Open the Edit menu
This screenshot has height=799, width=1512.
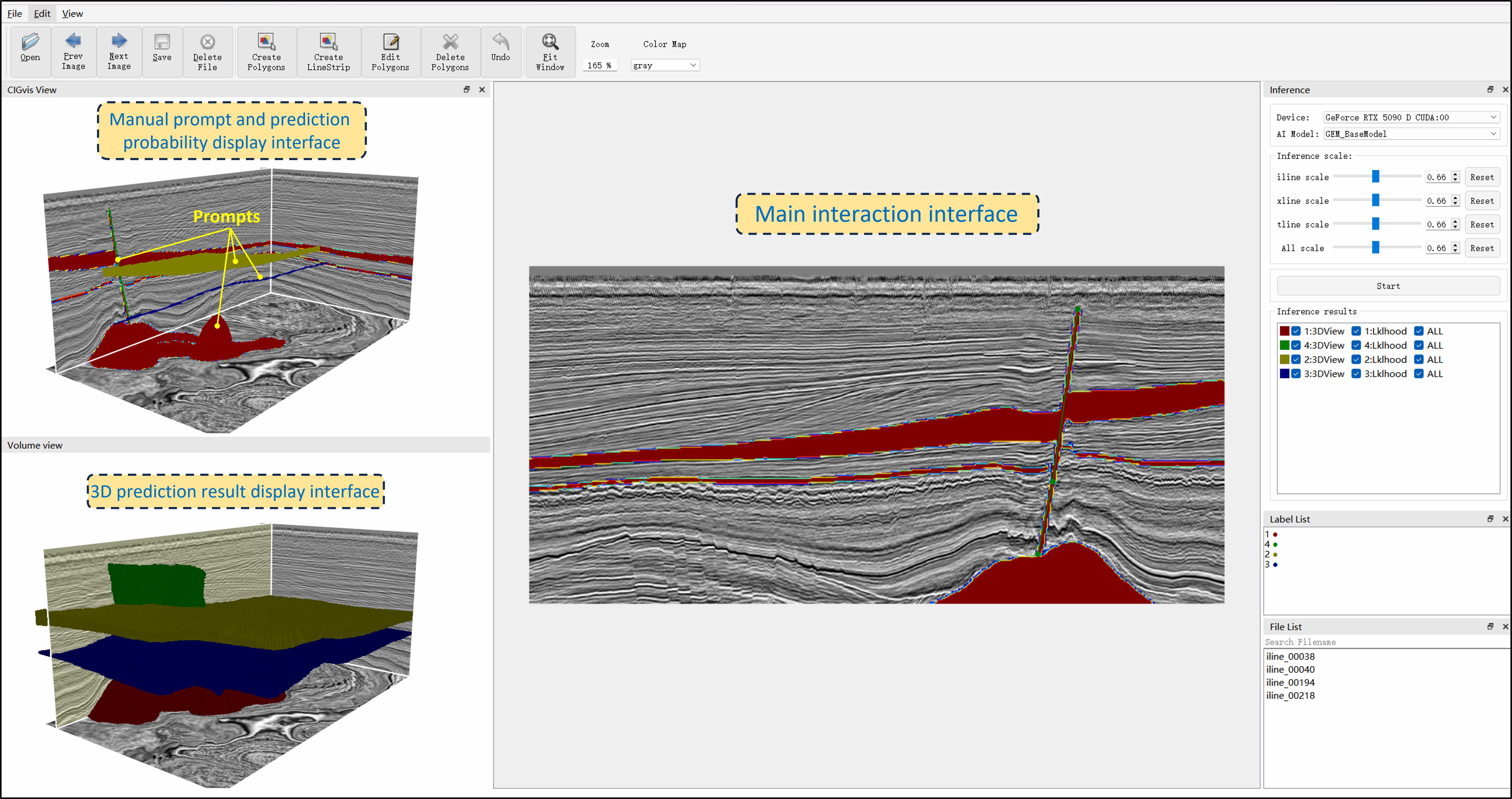42,14
